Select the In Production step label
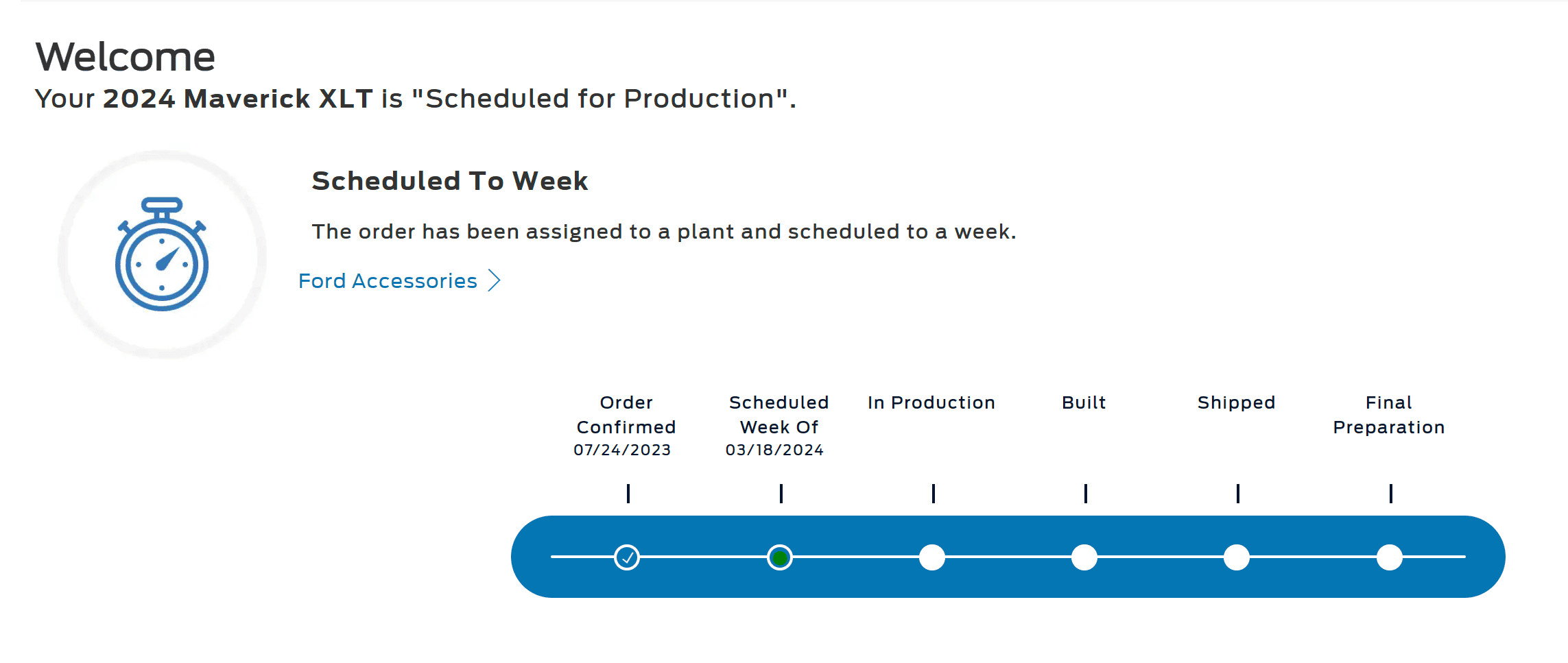The width and height of the screenshot is (1568, 663). click(x=931, y=402)
